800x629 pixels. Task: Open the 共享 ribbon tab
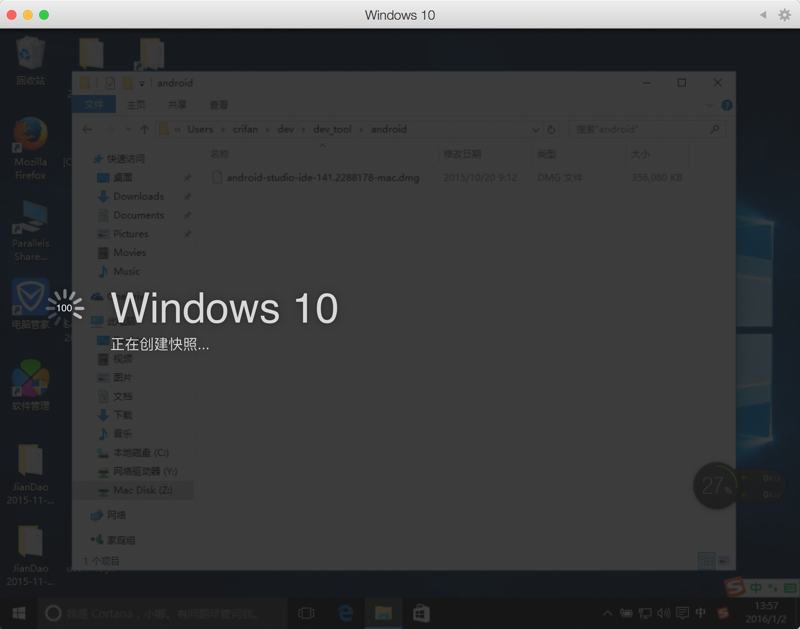[x=177, y=105]
